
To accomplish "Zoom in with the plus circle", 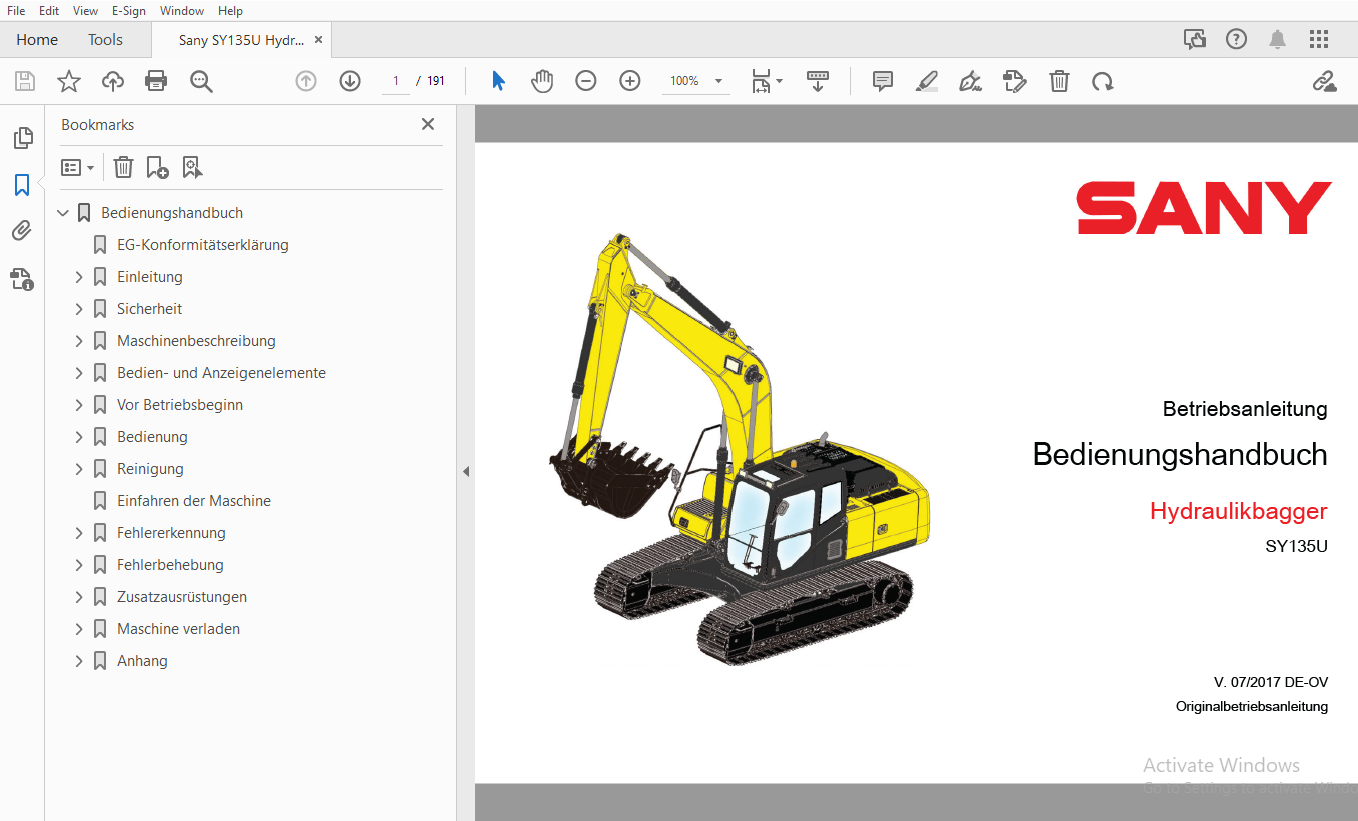I will (x=630, y=81).
